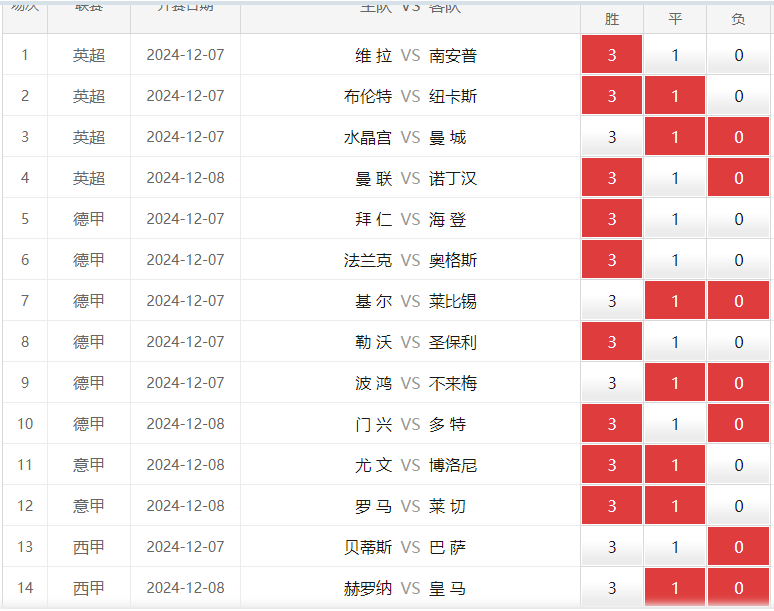
Task: Click the 胜 column header
Action: 612,19
